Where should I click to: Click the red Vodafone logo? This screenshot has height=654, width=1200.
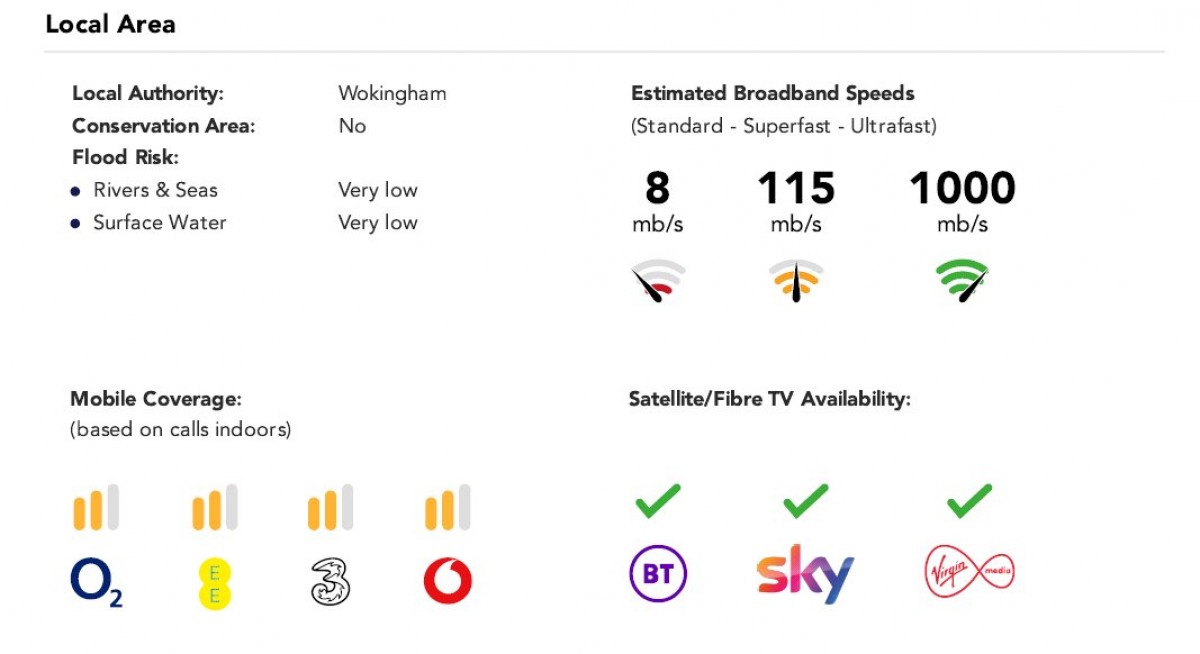(x=447, y=582)
